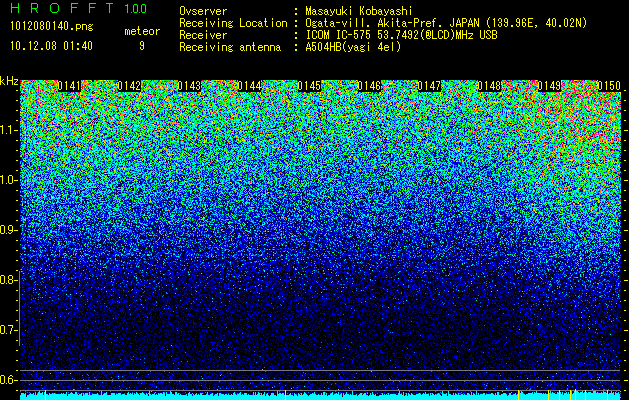Image resolution: width=629 pixels, height=400 pixels.
Task: Click the 0.6 kHz axis label
Action: tap(7, 380)
